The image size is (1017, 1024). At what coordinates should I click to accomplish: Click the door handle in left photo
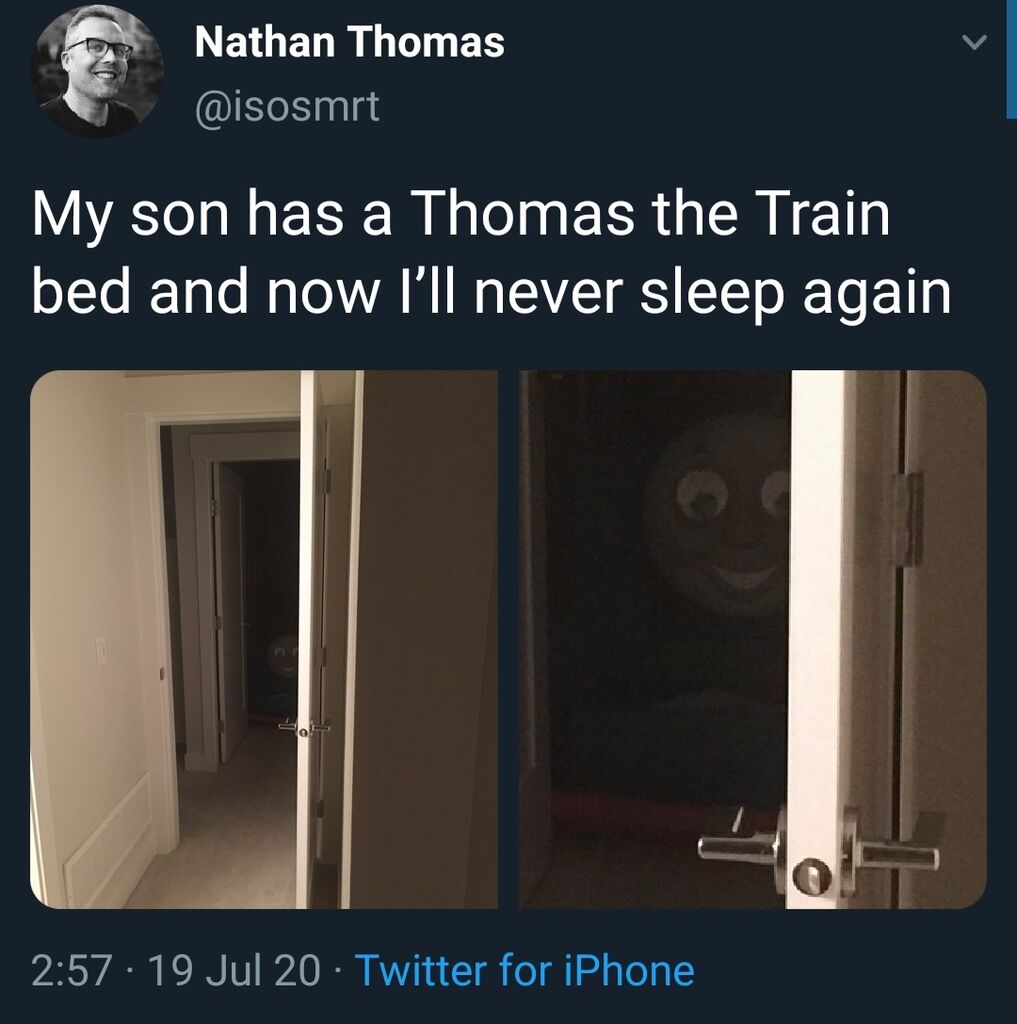(304, 727)
